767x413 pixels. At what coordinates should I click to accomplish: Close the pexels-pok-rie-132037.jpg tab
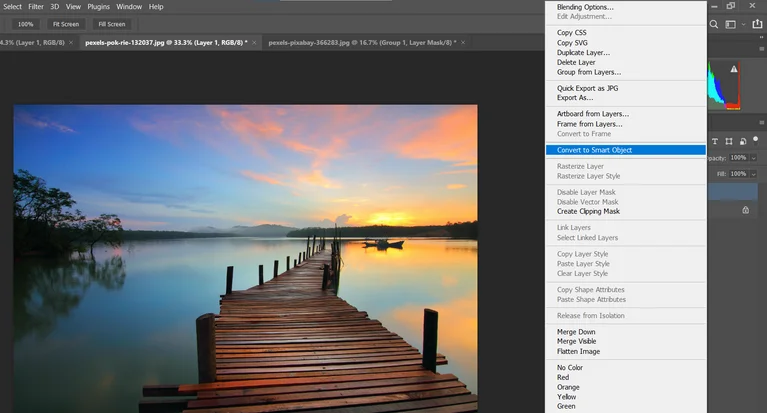(254, 43)
